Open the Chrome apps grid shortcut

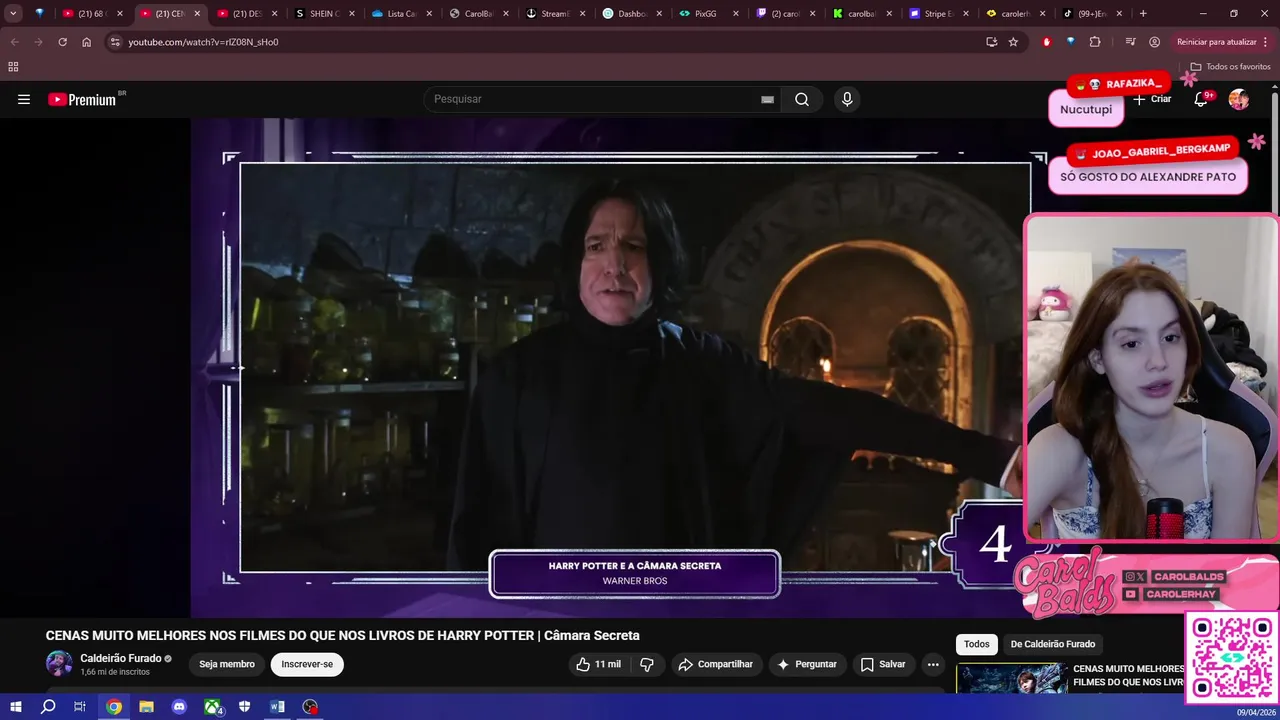point(13,67)
